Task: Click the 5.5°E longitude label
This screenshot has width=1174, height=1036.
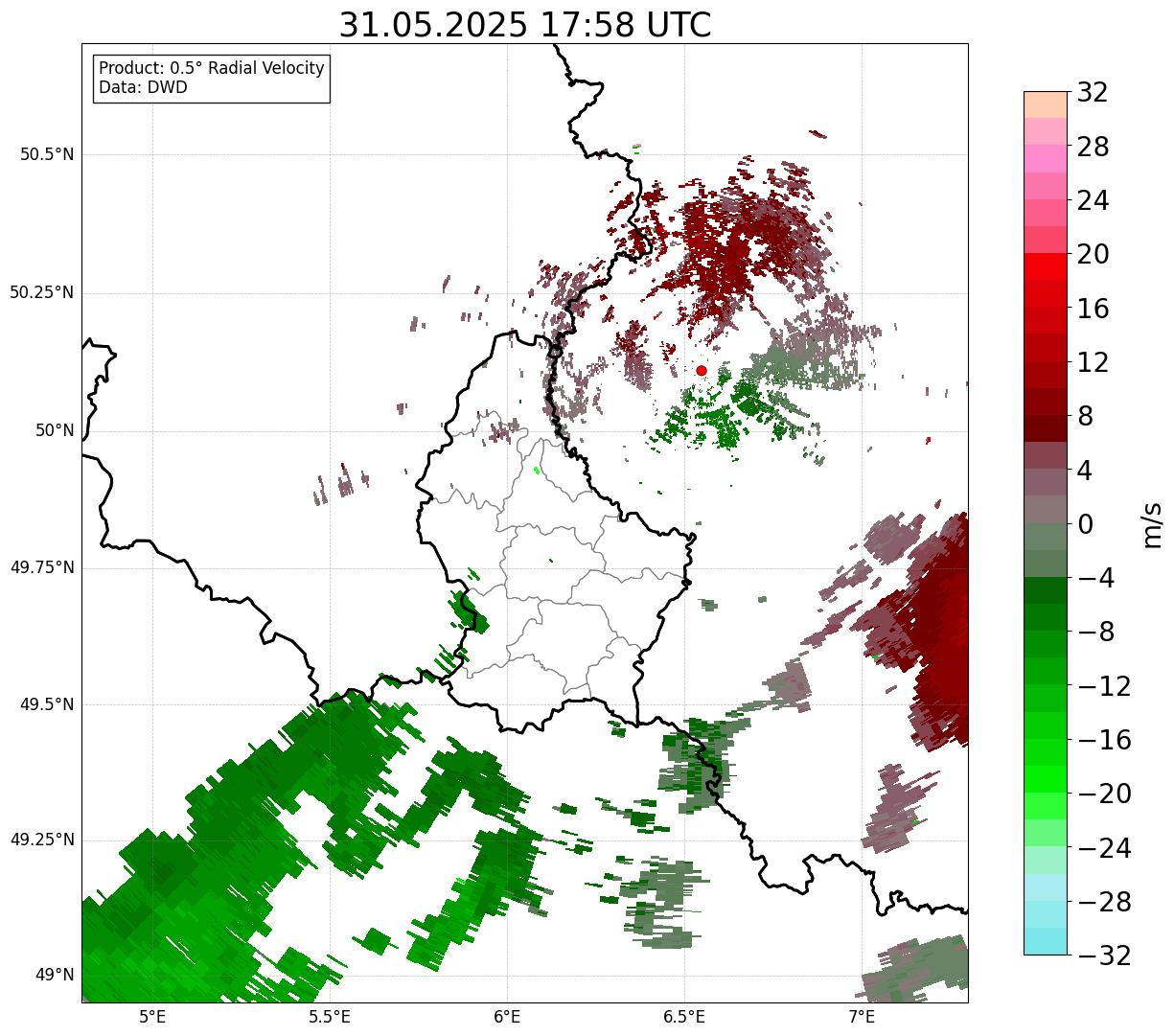Action: pos(330,1017)
